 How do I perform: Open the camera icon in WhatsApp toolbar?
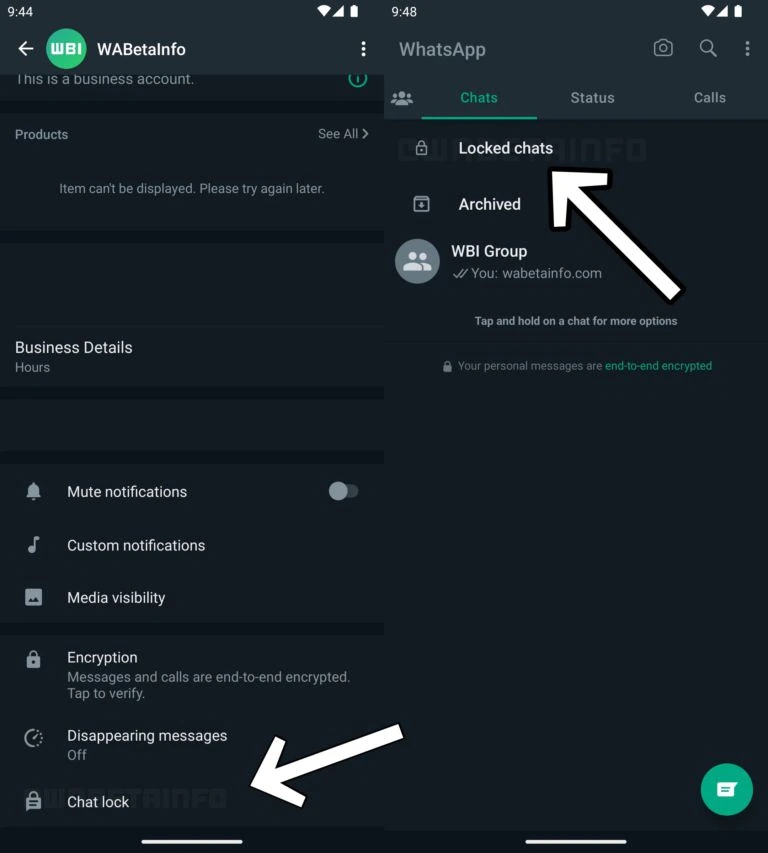tap(663, 48)
